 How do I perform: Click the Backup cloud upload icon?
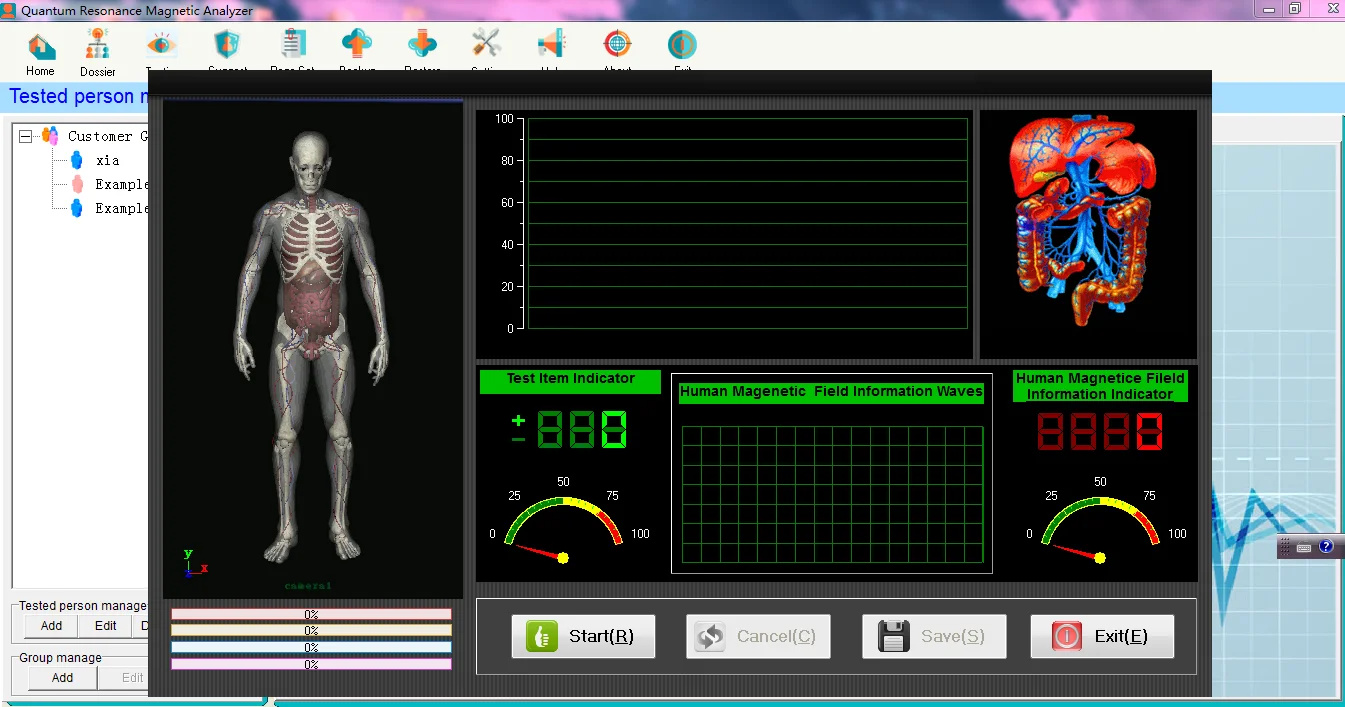(x=357, y=45)
